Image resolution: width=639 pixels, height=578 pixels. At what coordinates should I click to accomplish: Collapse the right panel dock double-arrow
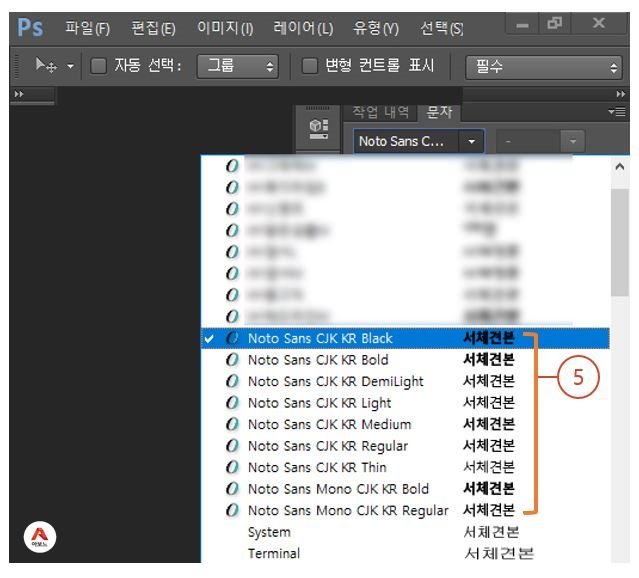coord(620,94)
